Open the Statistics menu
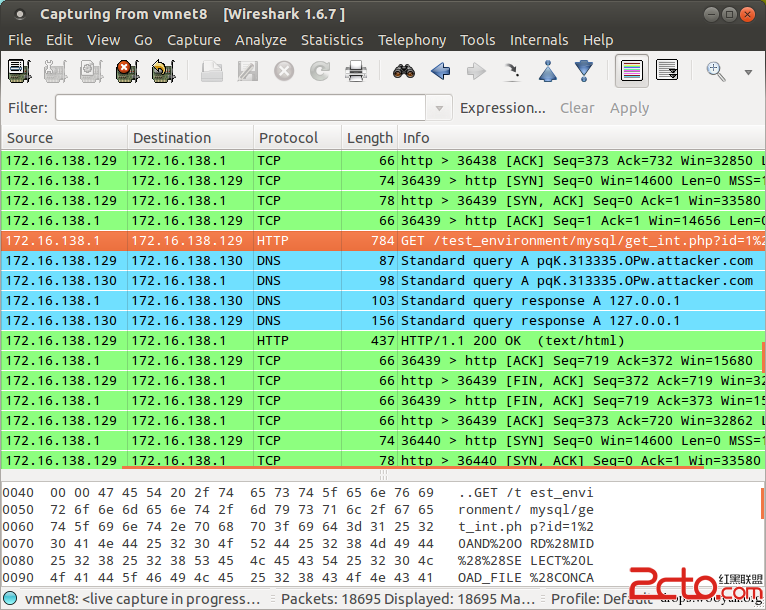The width and height of the screenshot is (766, 610). coord(332,40)
